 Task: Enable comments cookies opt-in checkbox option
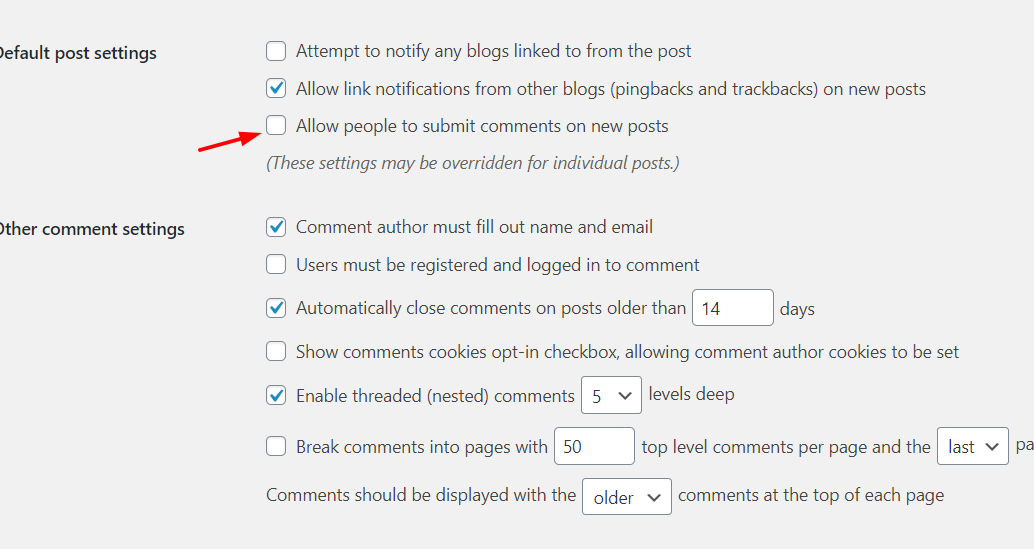(276, 351)
